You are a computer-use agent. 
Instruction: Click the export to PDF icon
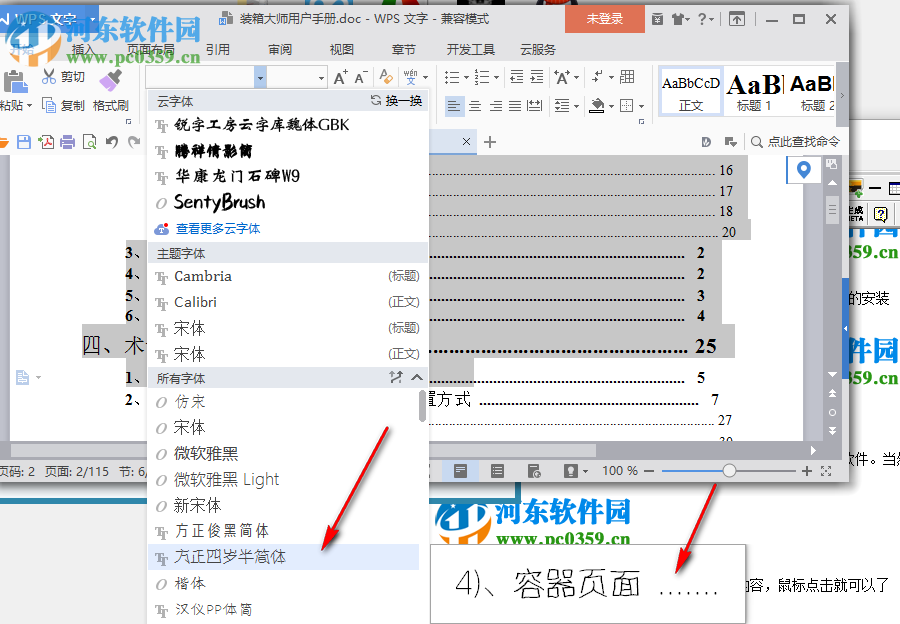point(46,142)
